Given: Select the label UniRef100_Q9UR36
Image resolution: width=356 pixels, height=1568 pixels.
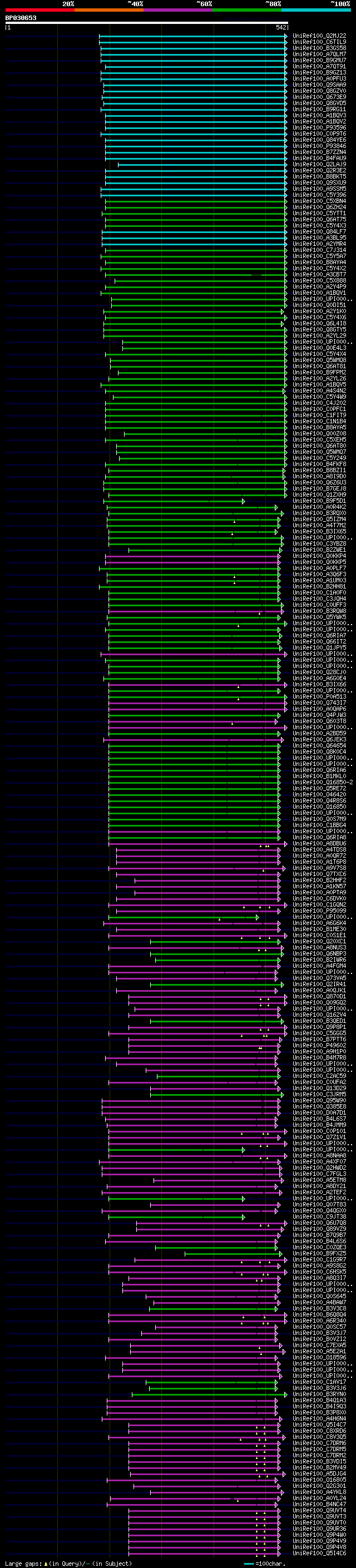Looking at the screenshot, I should coord(319,1529).
